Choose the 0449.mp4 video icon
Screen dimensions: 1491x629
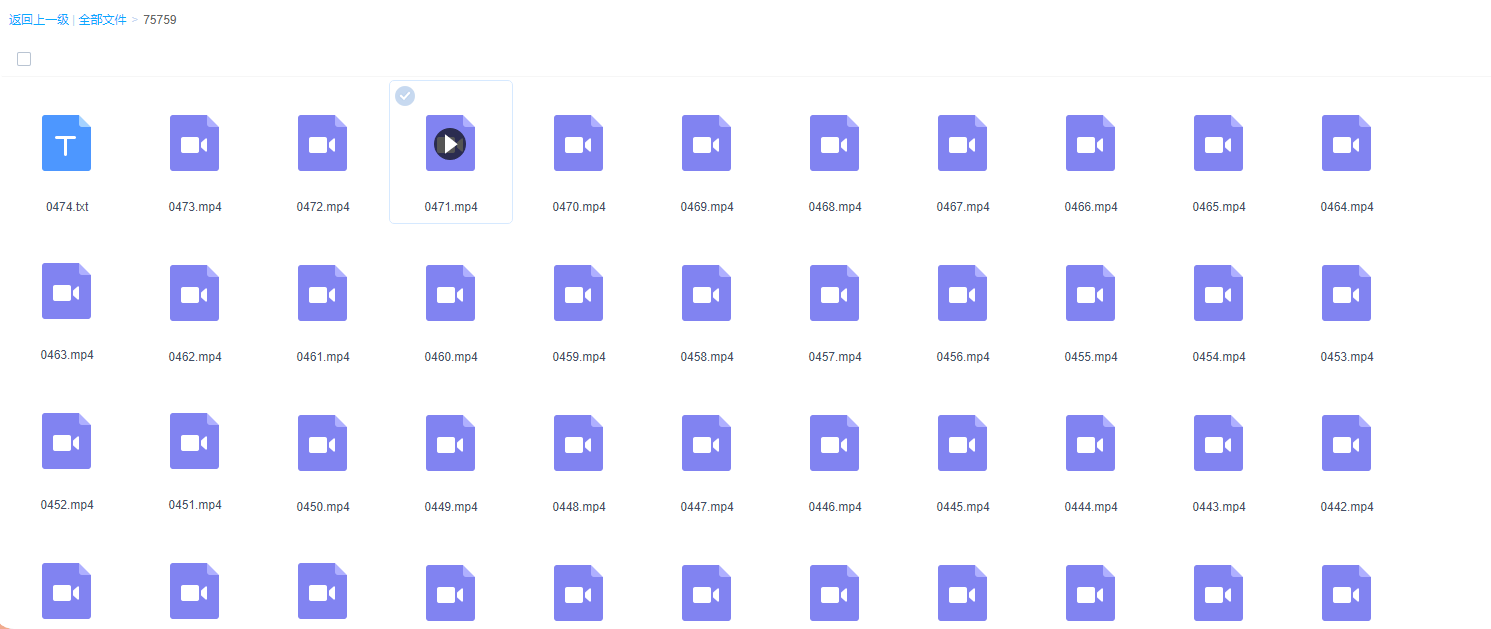pos(450,443)
